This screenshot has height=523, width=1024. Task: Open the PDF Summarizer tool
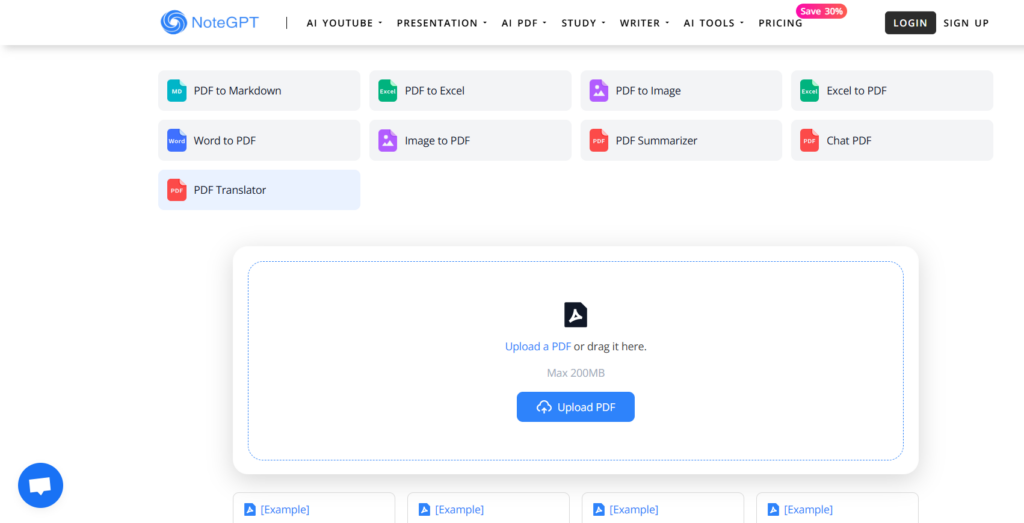[681, 140]
